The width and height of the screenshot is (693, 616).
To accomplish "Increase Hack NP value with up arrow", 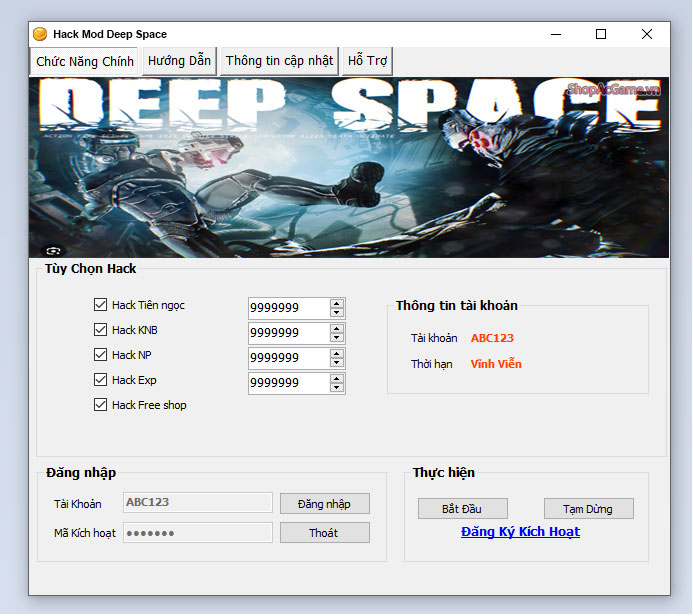I will [x=337, y=353].
